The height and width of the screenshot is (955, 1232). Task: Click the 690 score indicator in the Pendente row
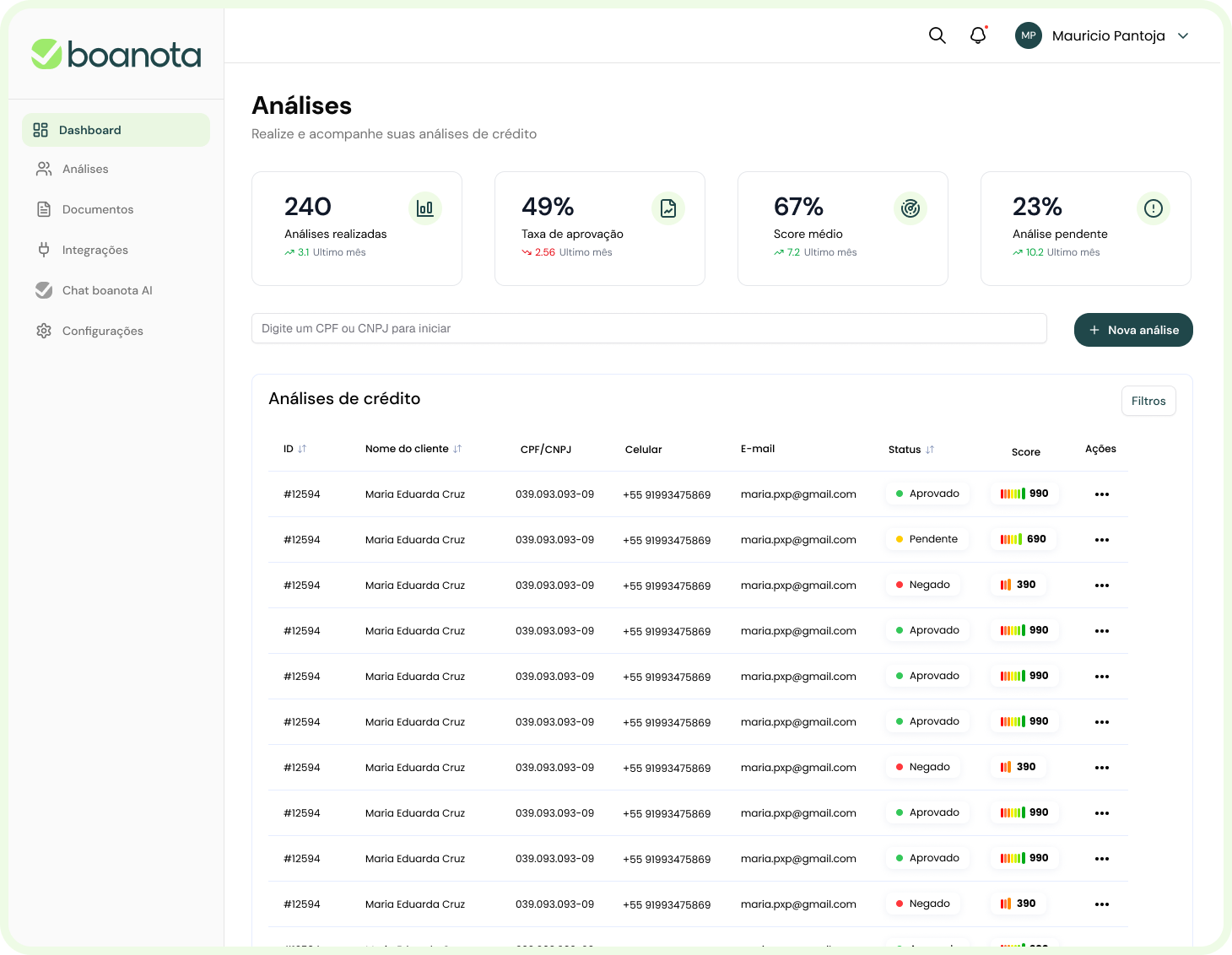click(x=1023, y=539)
